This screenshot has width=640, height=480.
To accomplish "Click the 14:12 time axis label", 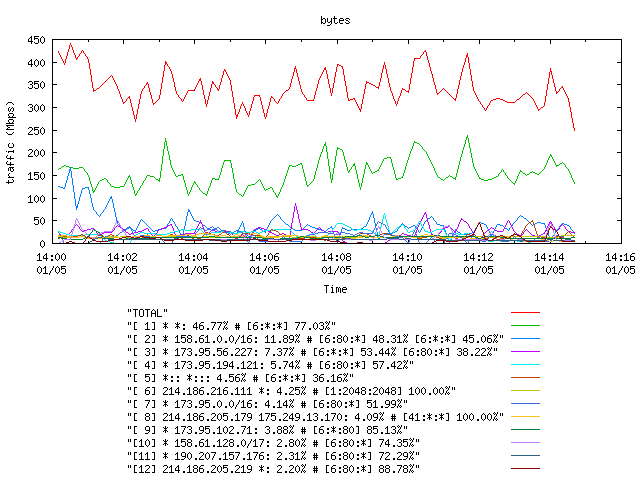I will coord(478,257).
